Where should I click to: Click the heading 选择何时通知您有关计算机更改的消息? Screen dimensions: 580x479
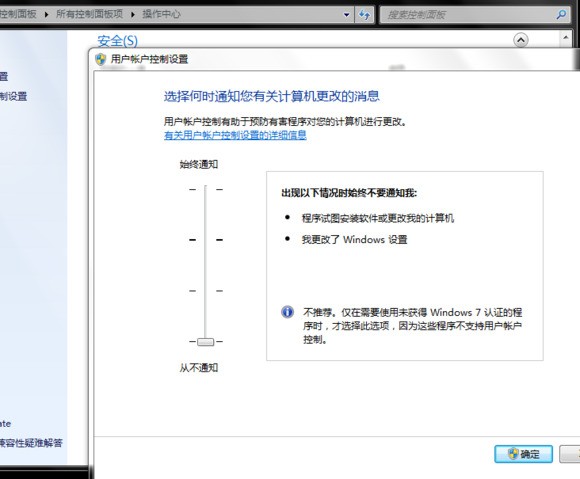(x=272, y=97)
